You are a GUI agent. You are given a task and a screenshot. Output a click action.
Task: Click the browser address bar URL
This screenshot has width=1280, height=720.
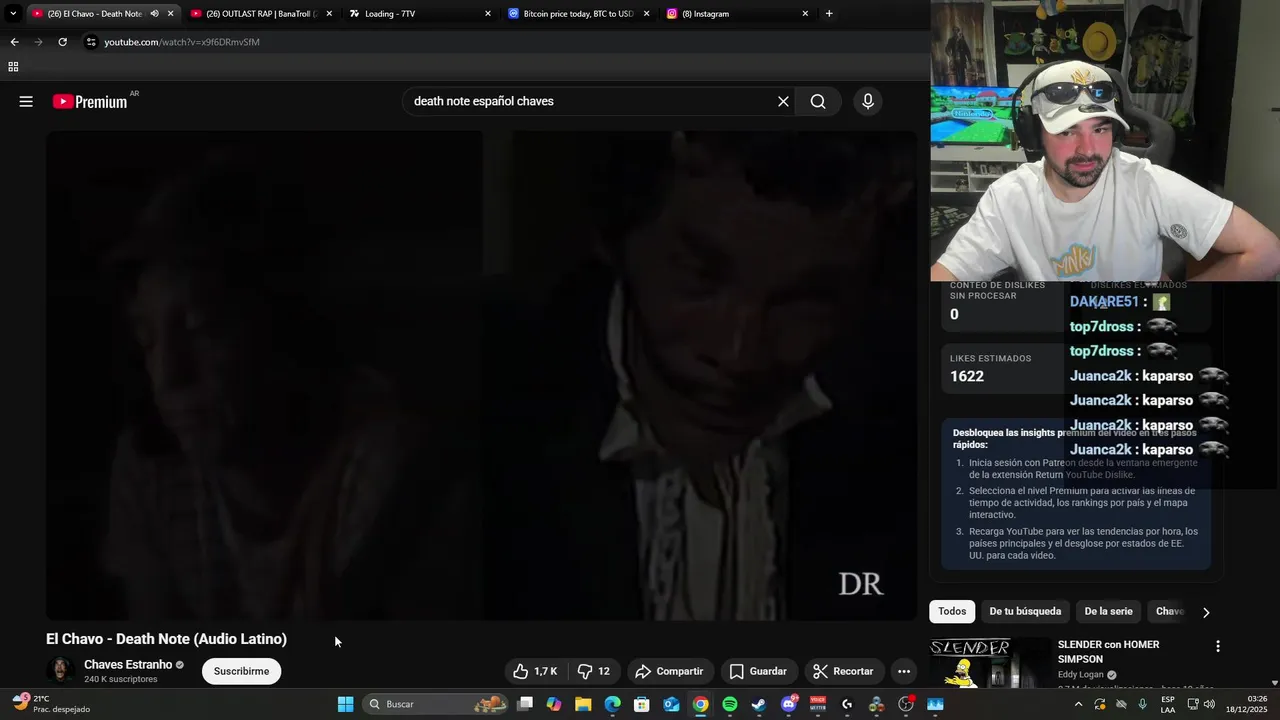182,42
